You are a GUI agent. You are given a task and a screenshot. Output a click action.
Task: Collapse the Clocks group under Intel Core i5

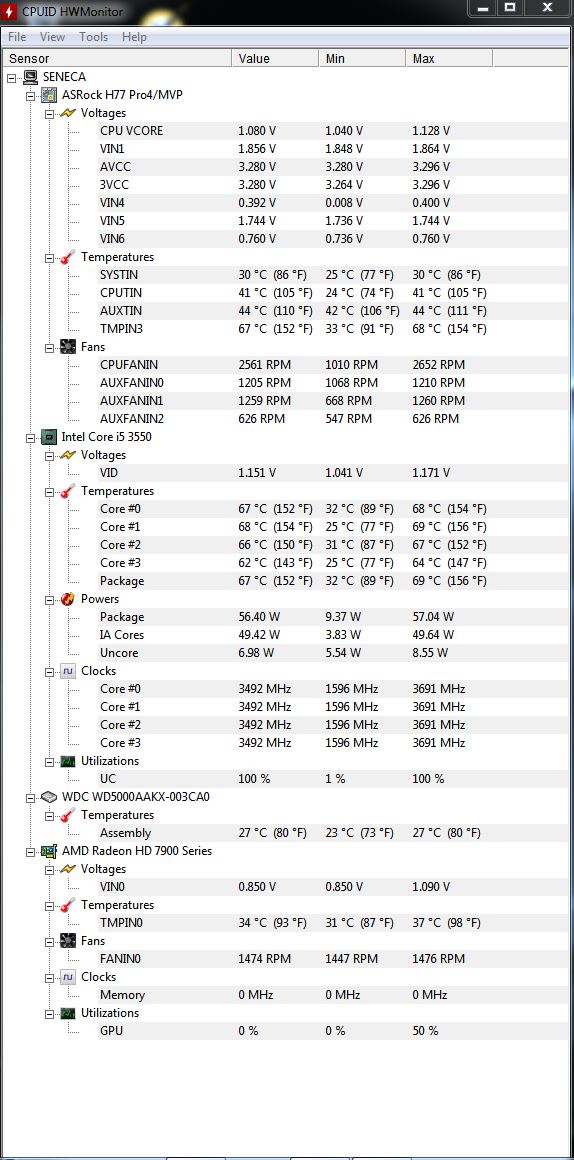49,672
